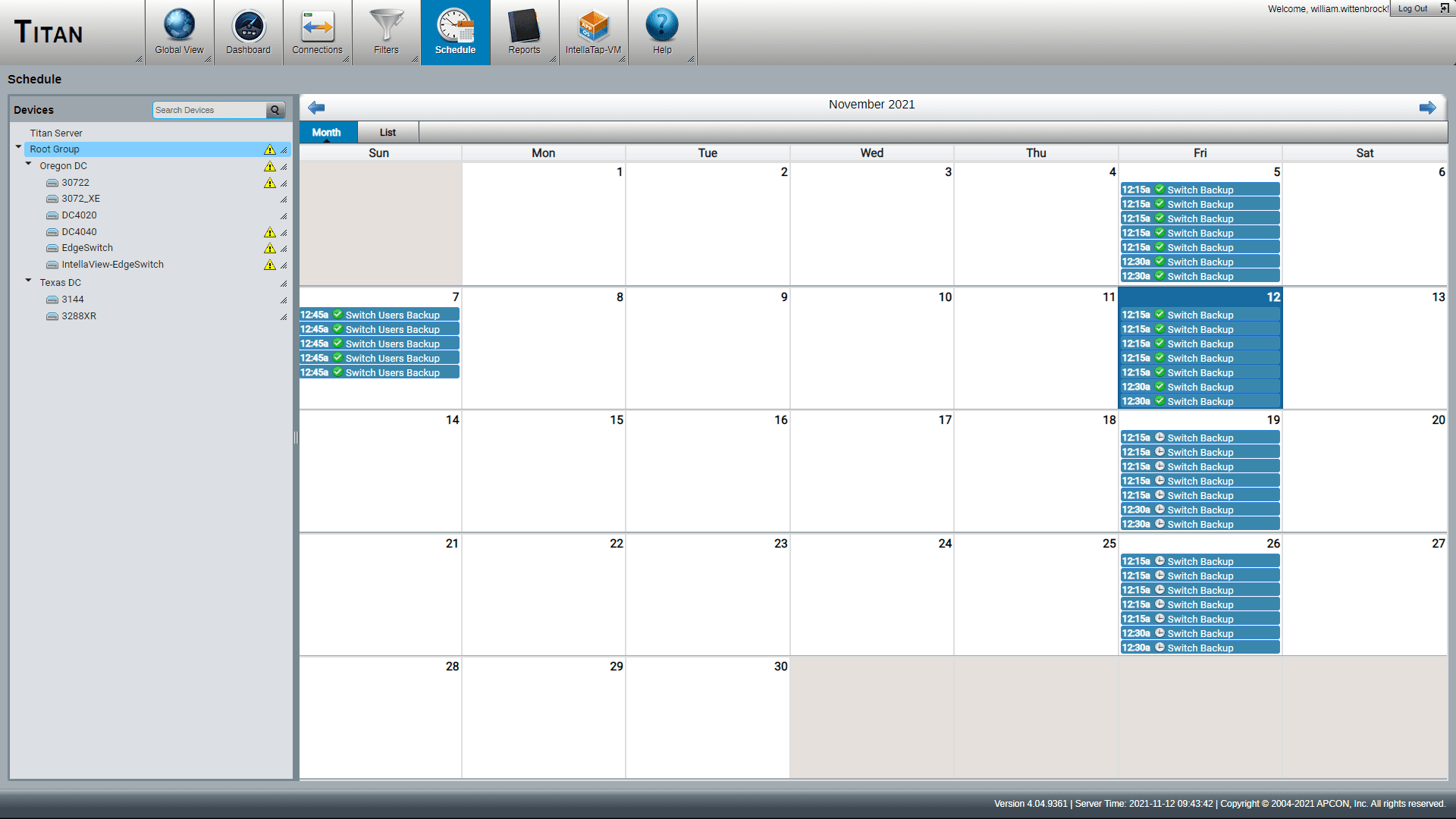Open the Reports panel
The width and height of the screenshot is (1456, 819).
[524, 30]
